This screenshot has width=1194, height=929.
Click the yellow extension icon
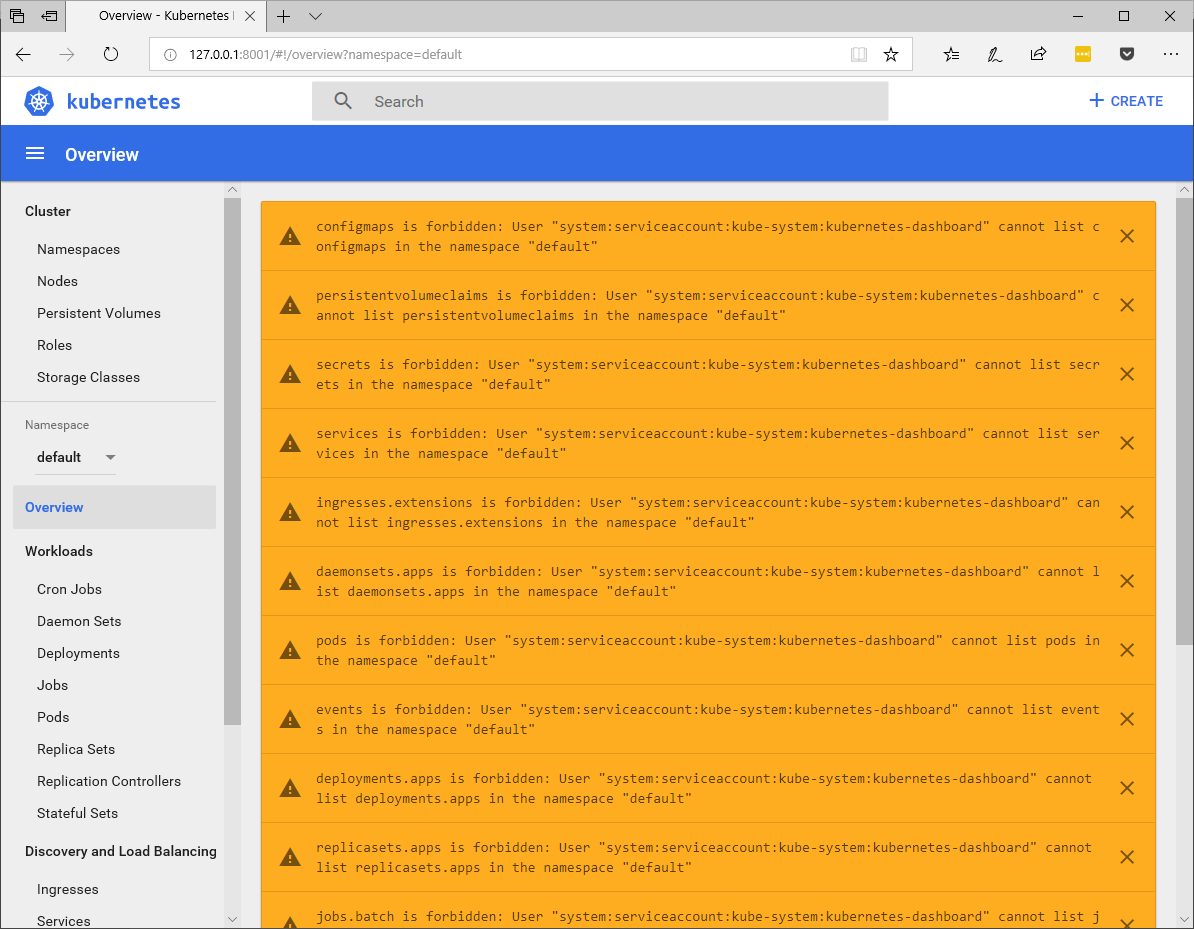point(1083,54)
